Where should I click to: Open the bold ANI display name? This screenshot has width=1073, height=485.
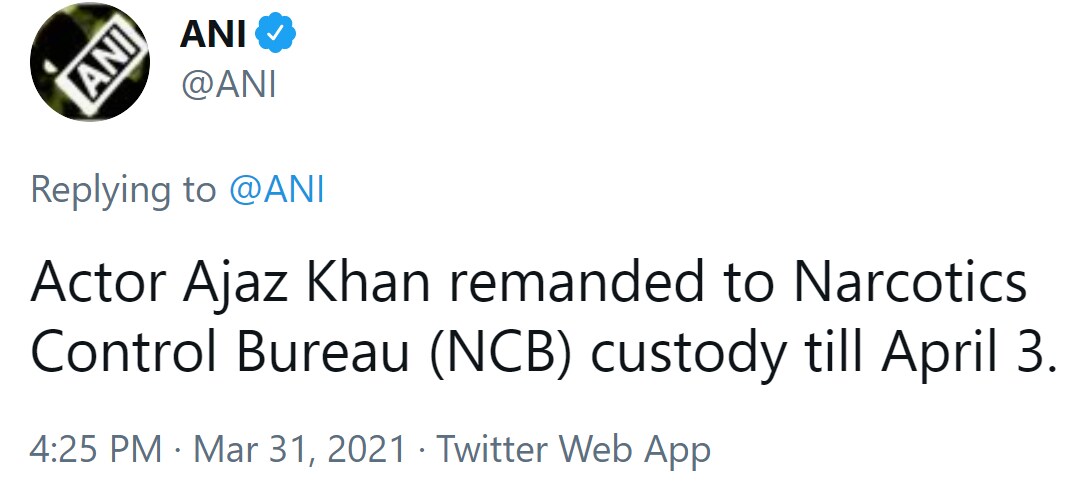coord(213,34)
